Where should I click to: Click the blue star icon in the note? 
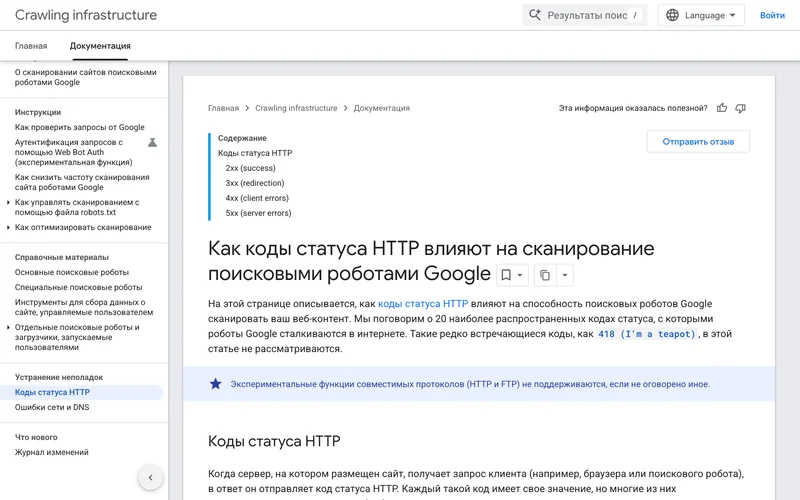pyautogui.click(x=215, y=384)
